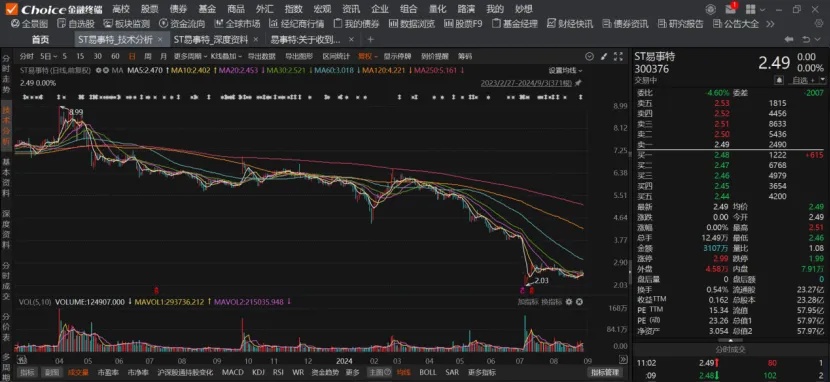Expand the 设置均线 dropdown

click(x=565, y=70)
